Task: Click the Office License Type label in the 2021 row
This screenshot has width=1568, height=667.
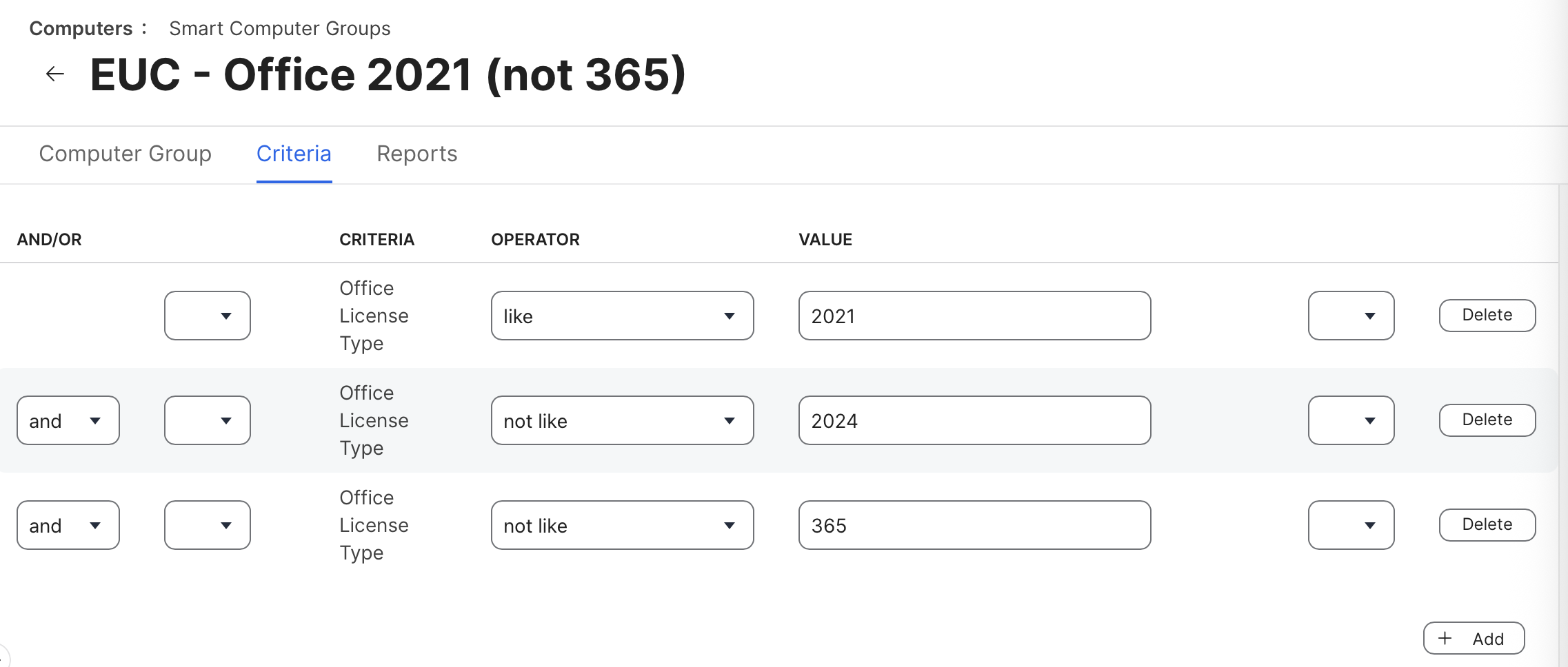Action: tap(374, 316)
